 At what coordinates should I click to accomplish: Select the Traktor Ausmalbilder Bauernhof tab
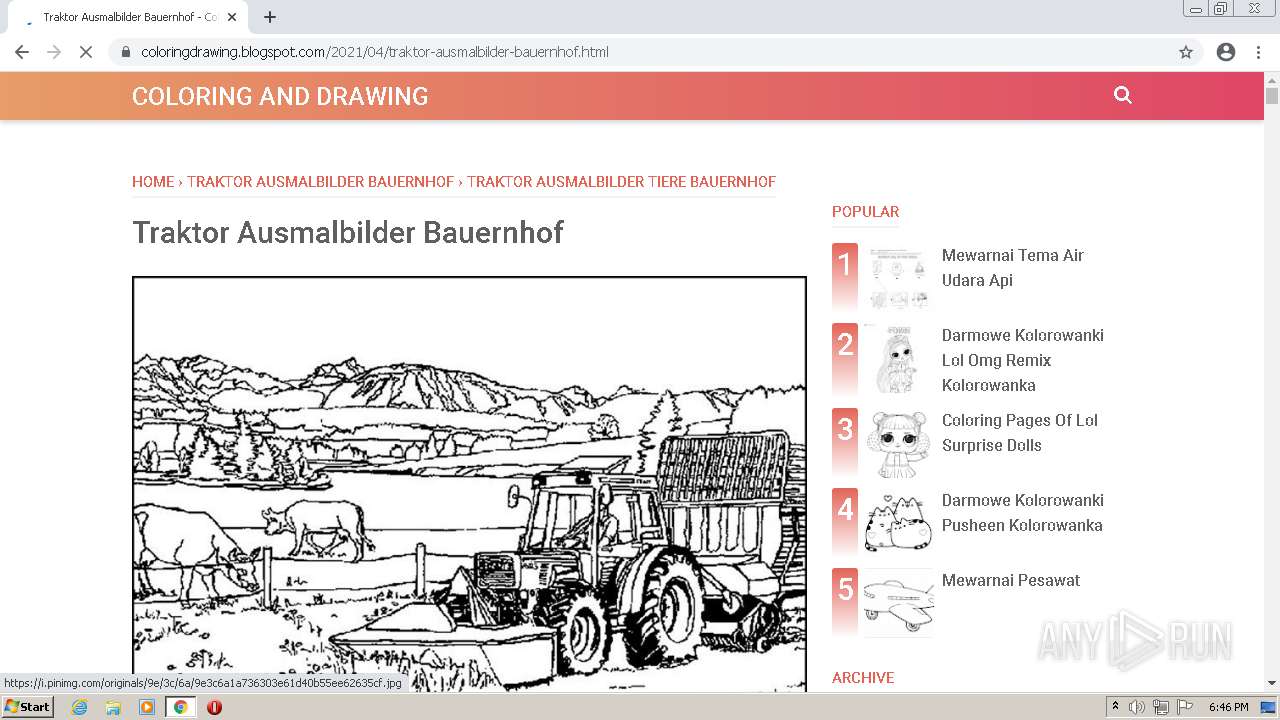[130, 17]
